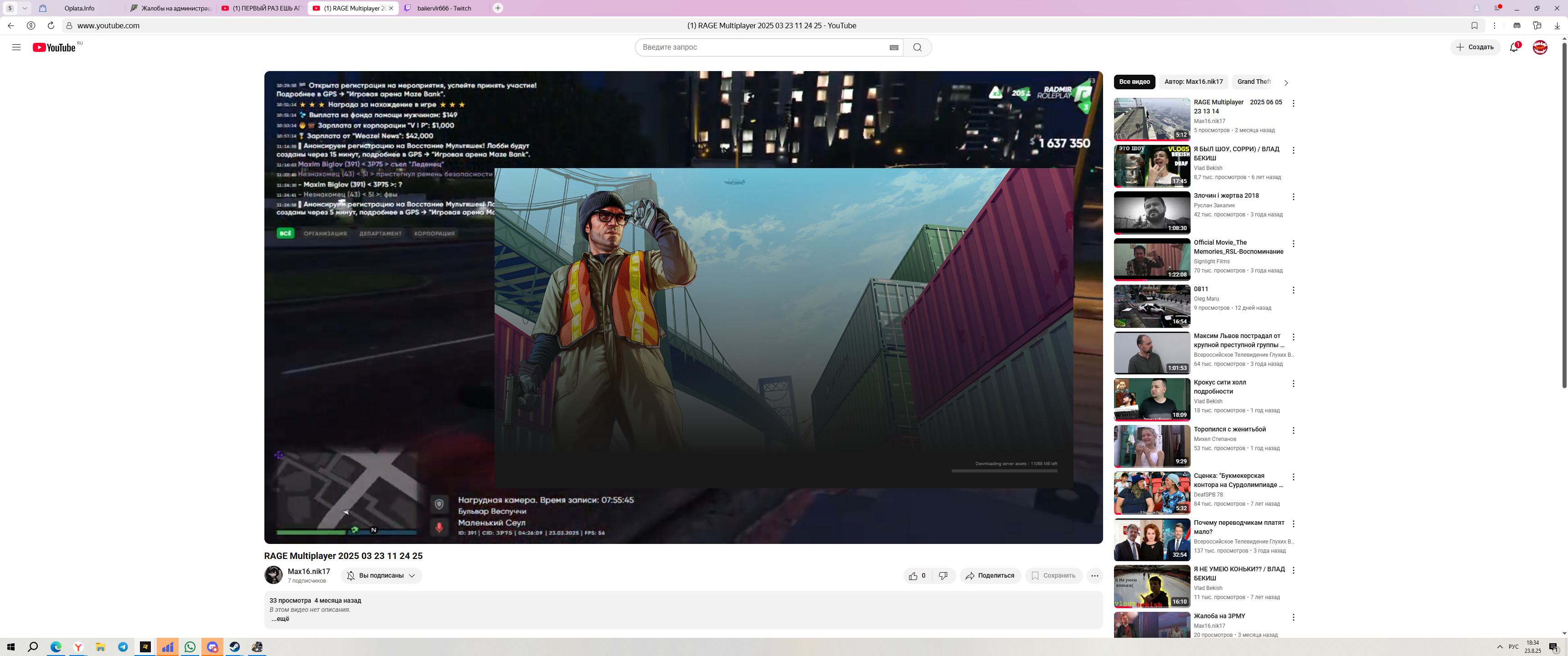Screen dimensions: 1568x656
Task: Open the YouTube hamburger guide menu
Action: click(x=16, y=47)
